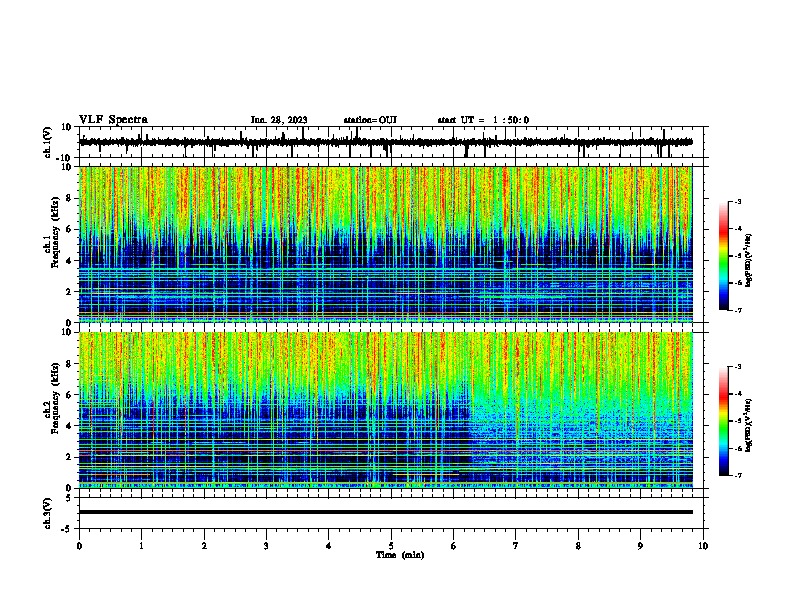The image size is (792, 612).
Task: Click the thick black ch.3 trace line
Action: [x=386, y=512]
